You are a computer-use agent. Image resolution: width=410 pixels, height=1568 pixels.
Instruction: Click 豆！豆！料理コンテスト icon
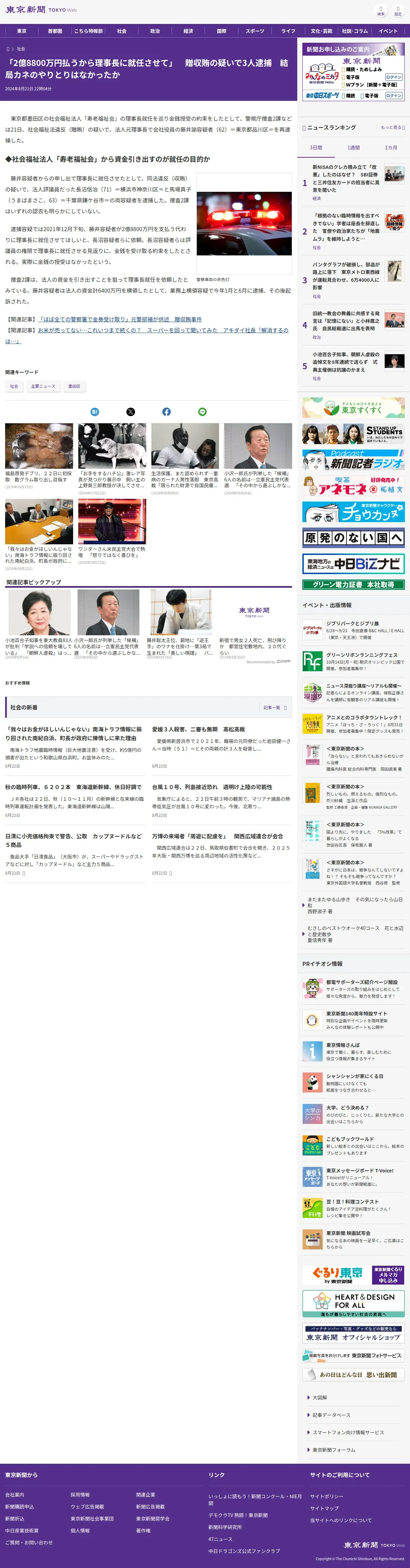click(312, 1208)
